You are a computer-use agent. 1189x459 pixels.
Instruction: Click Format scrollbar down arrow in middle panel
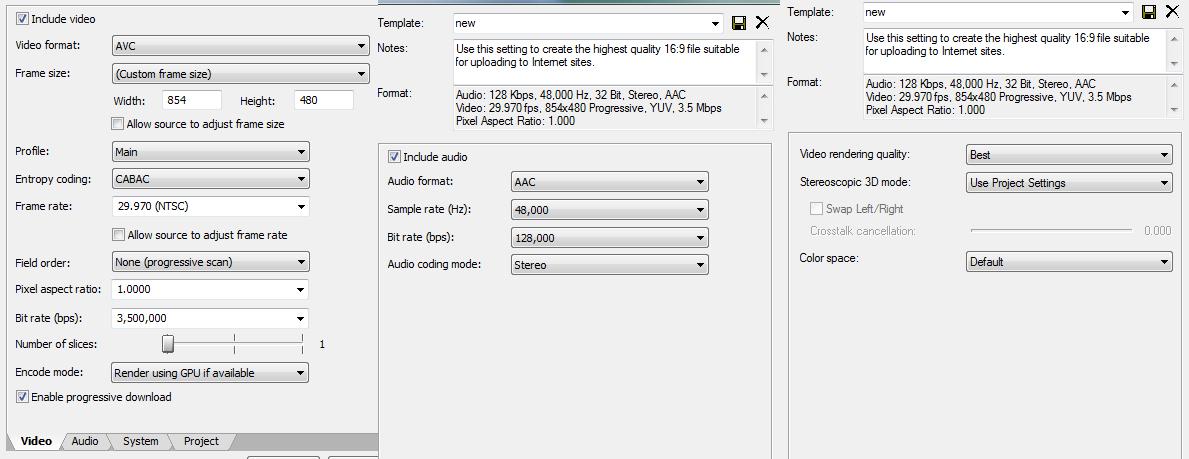pyautogui.click(x=764, y=121)
